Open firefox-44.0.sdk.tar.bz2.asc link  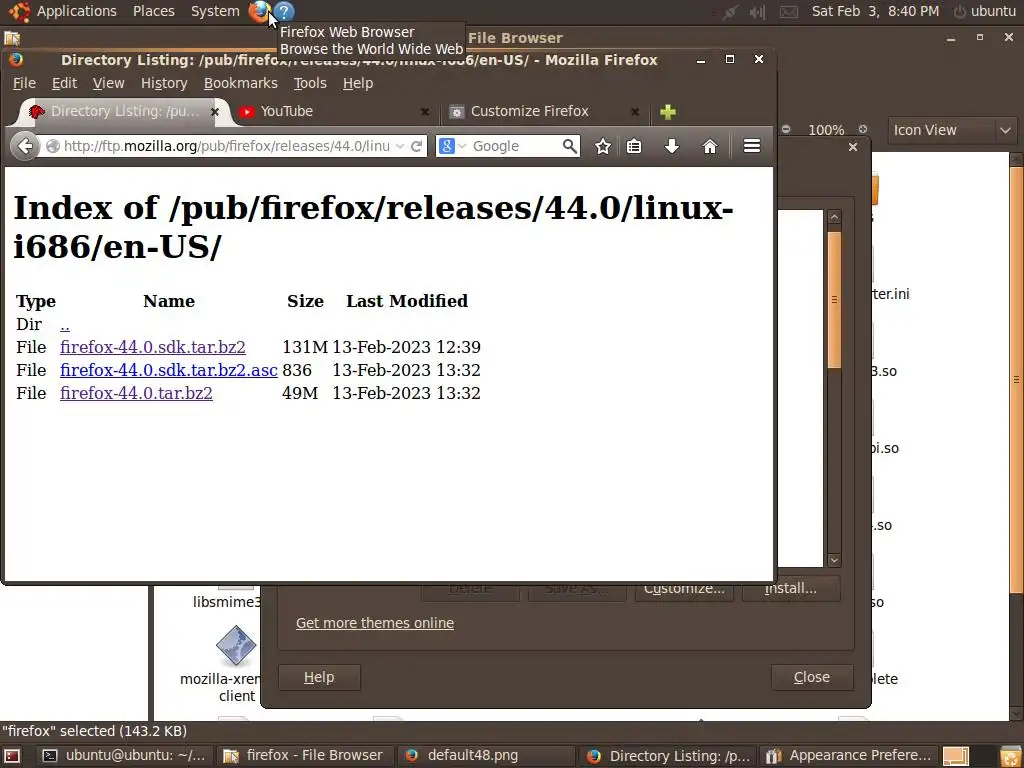(168, 370)
